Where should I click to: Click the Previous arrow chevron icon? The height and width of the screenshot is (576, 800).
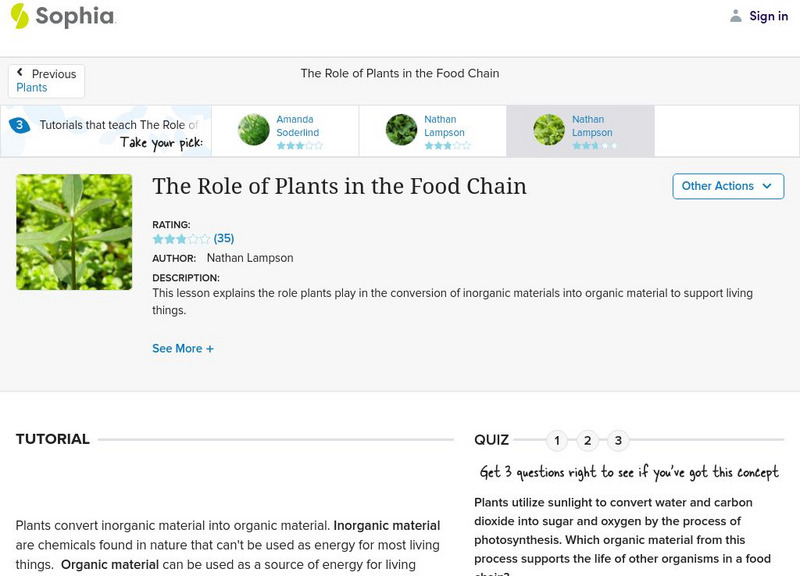20,73
